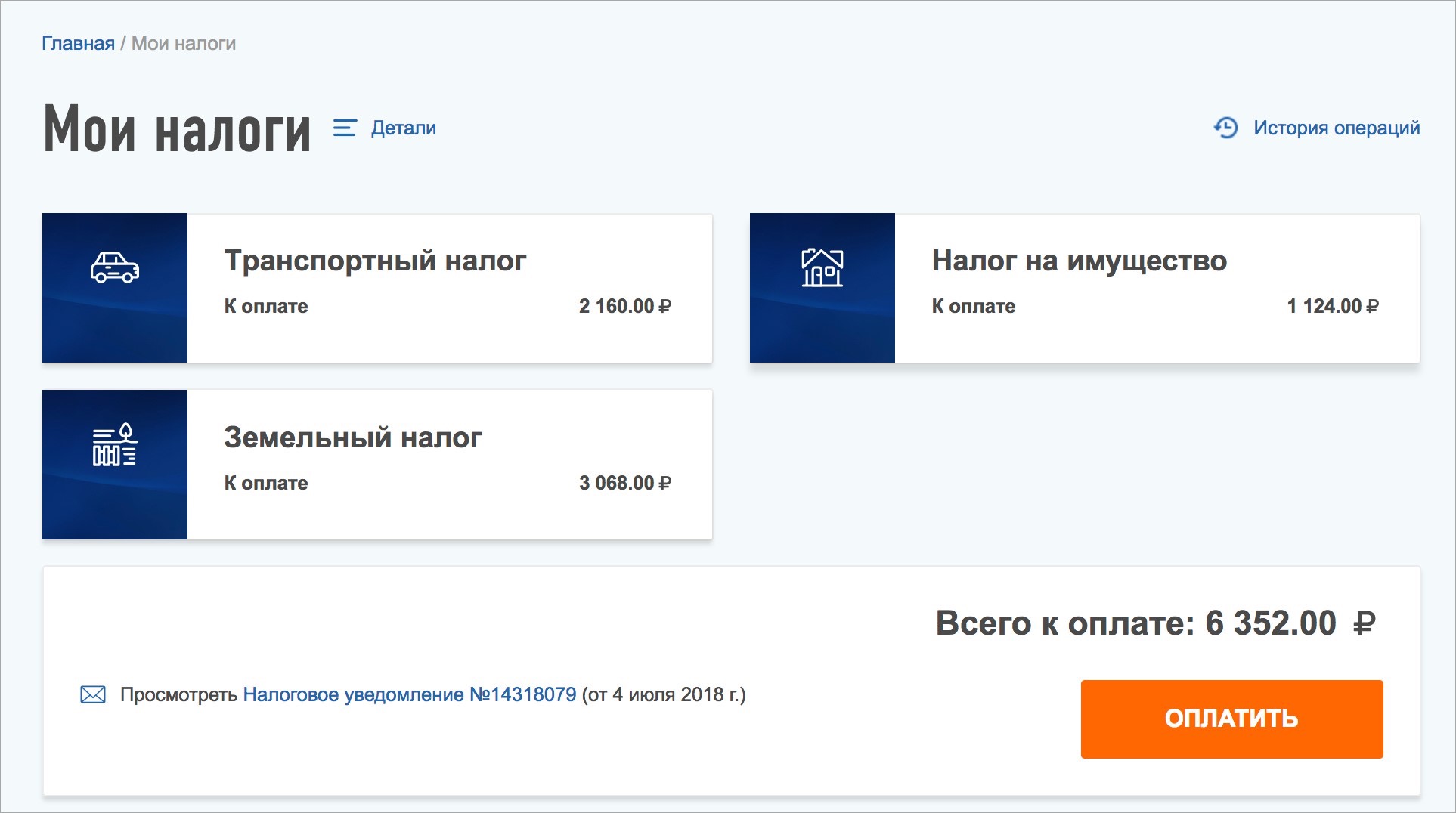The height and width of the screenshot is (813, 1456).
Task: Click the house icon on property tax card
Action: point(822,267)
